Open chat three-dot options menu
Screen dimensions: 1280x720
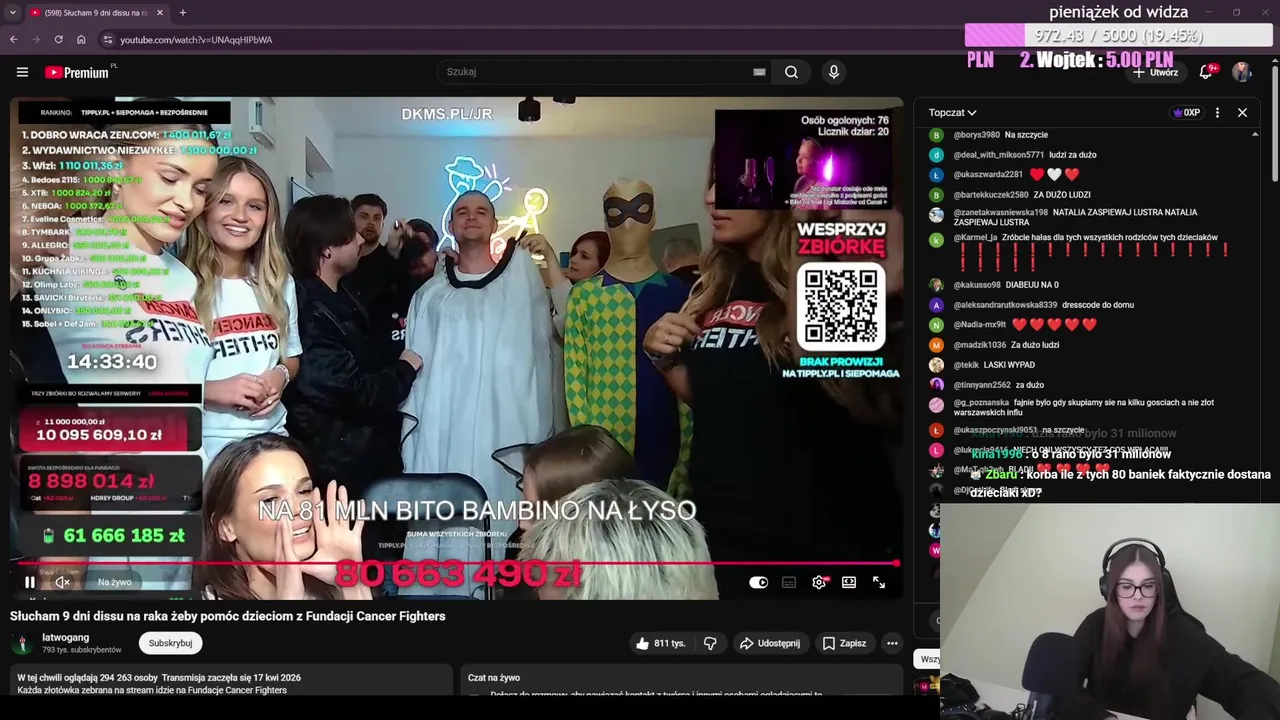(x=1217, y=113)
